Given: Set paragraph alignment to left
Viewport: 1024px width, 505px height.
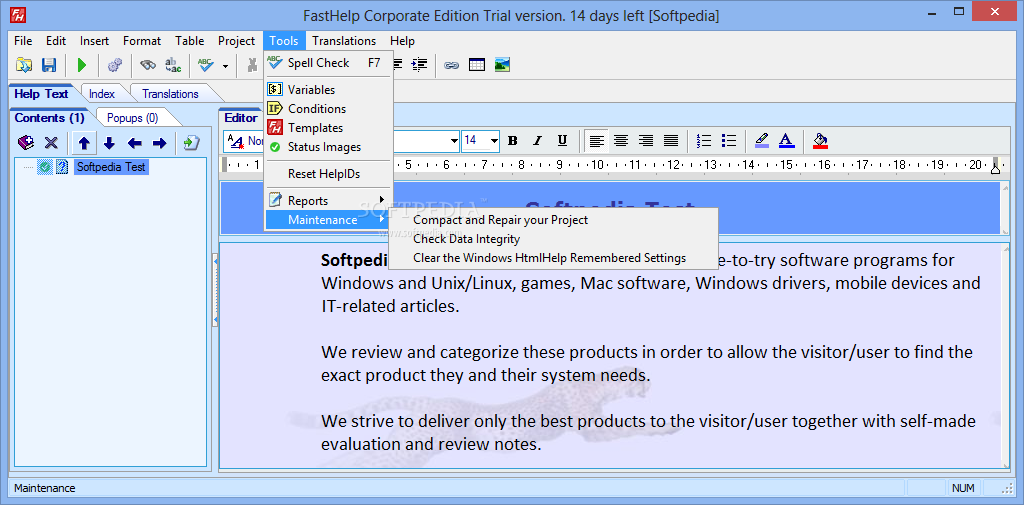Looking at the screenshot, I should click(x=596, y=140).
